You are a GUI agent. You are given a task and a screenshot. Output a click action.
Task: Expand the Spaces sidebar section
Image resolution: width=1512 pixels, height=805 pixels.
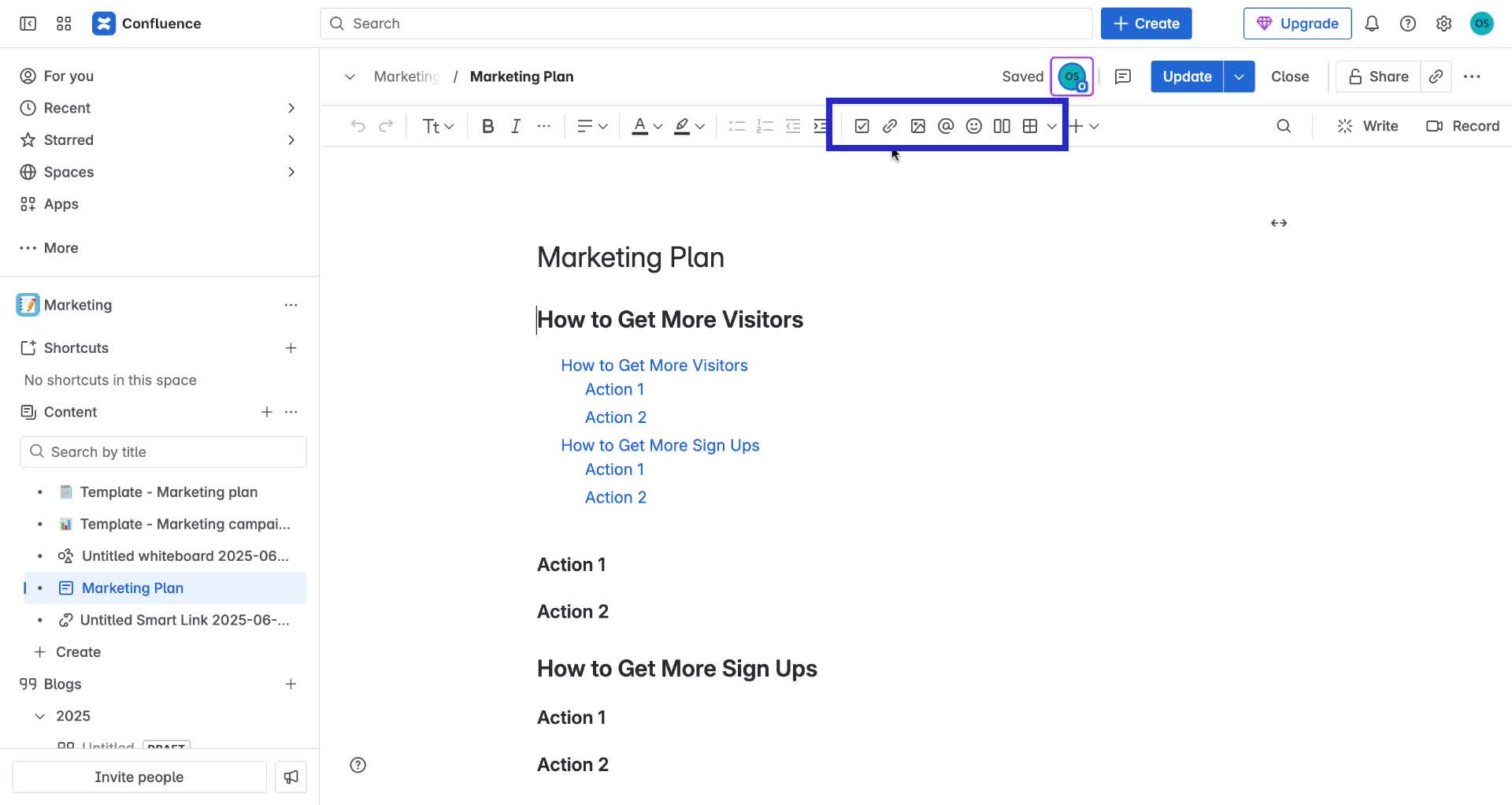tap(292, 172)
